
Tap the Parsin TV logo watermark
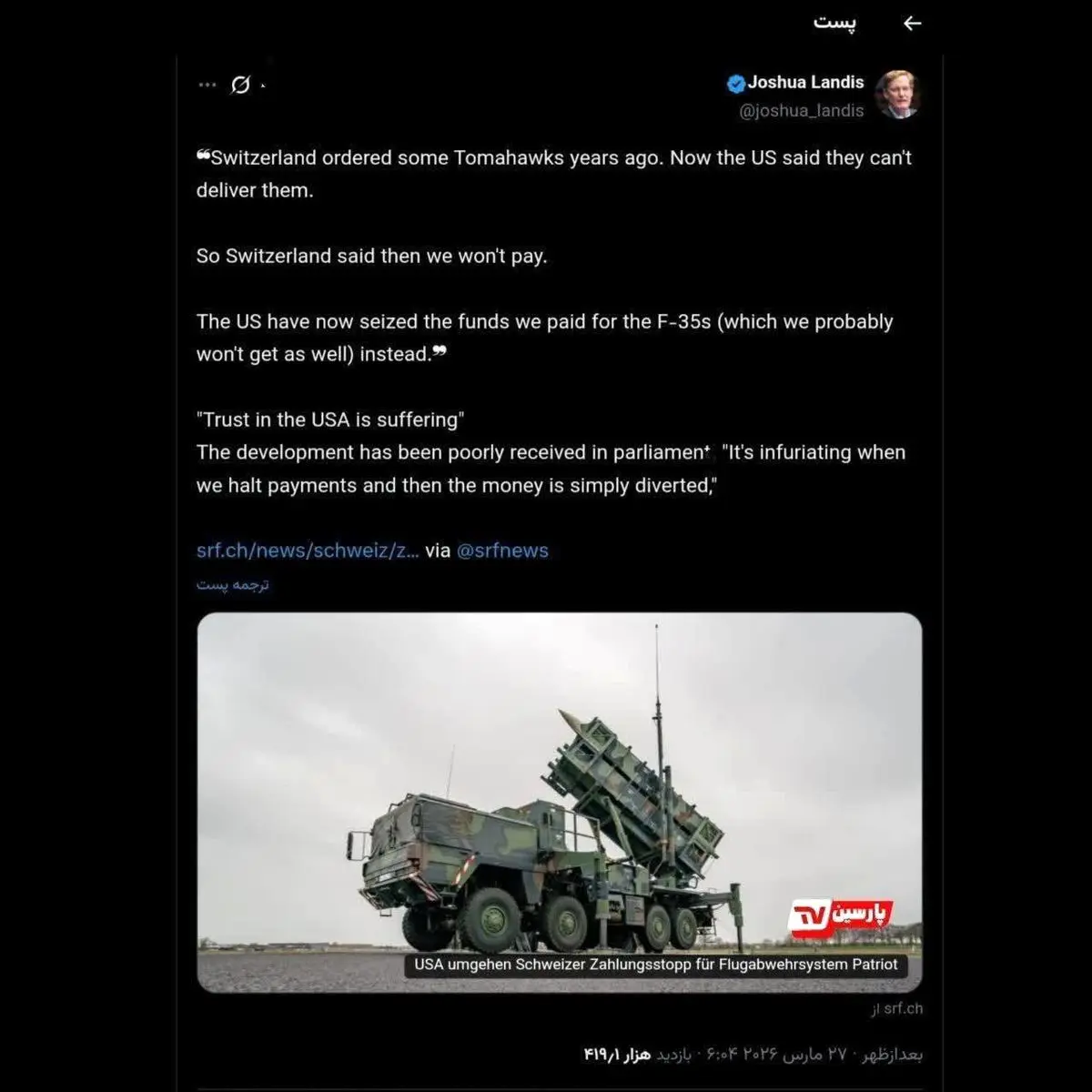[840, 917]
